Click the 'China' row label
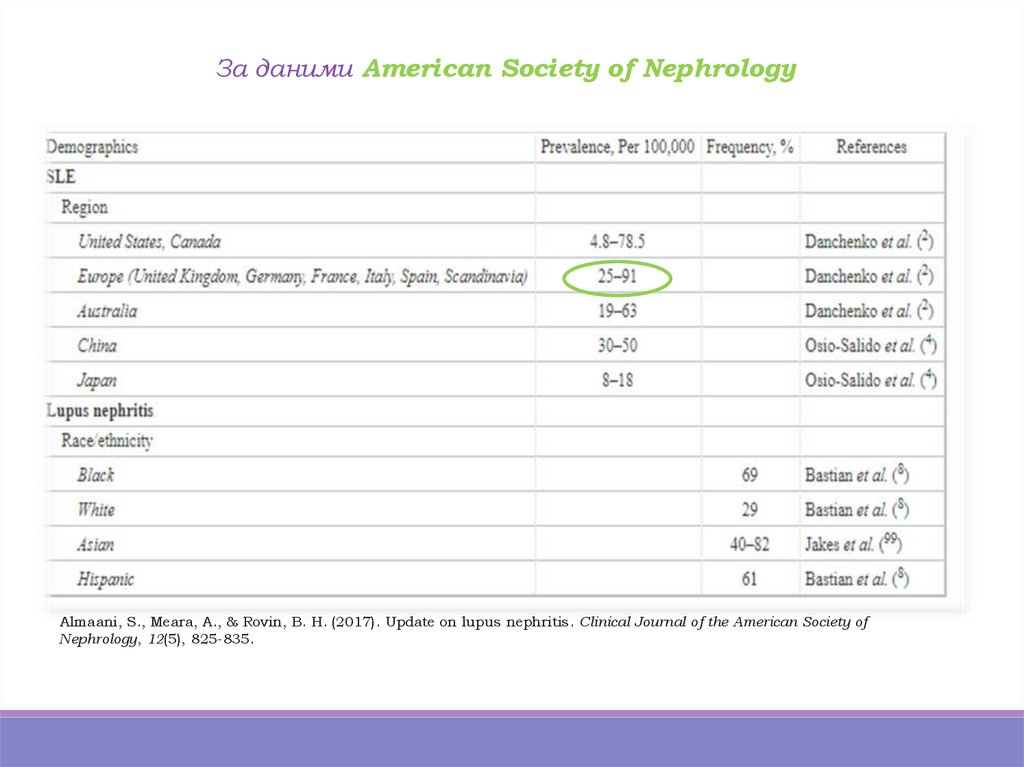This screenshot has height=767, width=1024. 97,346
